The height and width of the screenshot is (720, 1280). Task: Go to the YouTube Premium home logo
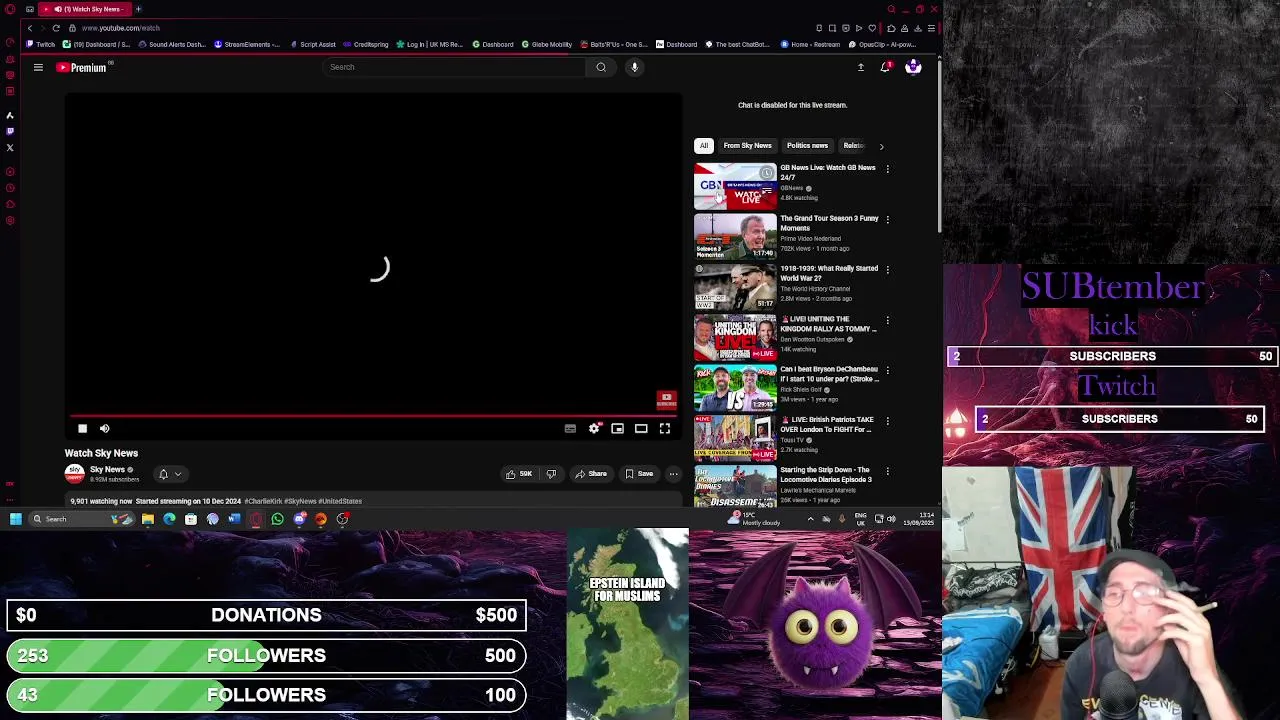(x=82, y=67)
